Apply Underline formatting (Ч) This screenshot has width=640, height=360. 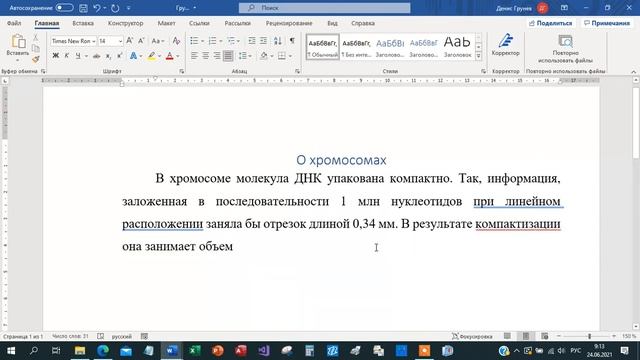click(x=78, y=56)
